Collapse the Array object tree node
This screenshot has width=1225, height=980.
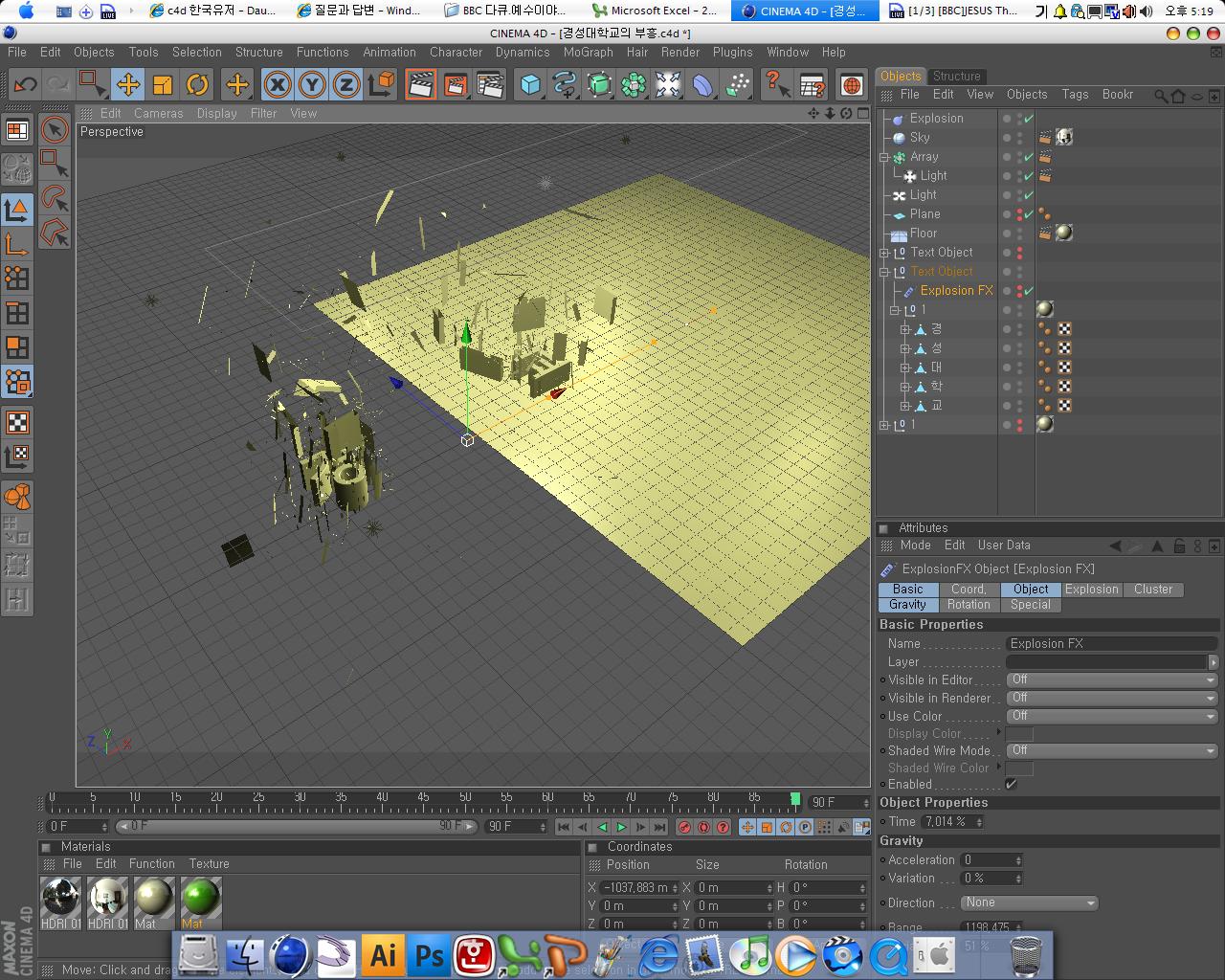885,157
